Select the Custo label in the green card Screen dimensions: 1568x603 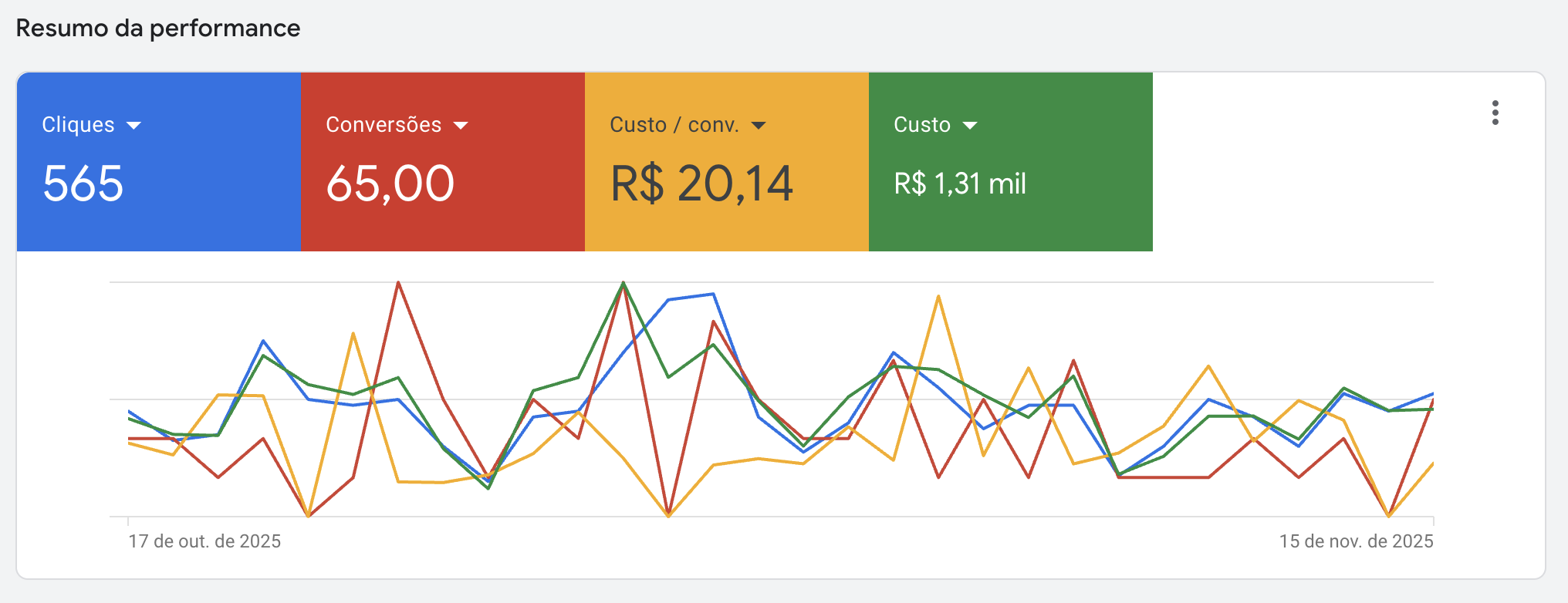pyautogui.click(x=921, y=125)
